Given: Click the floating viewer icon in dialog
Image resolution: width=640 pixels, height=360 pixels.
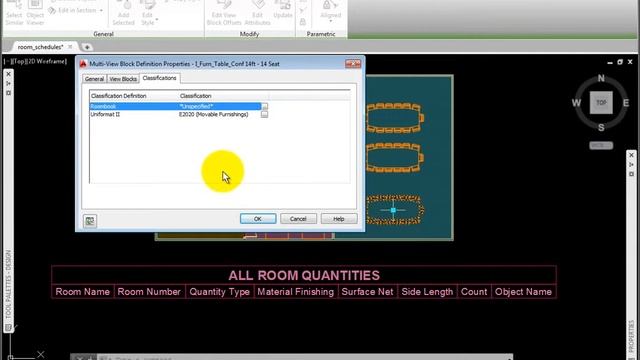Looking at the screenshot, I should (x=90, y=221).
